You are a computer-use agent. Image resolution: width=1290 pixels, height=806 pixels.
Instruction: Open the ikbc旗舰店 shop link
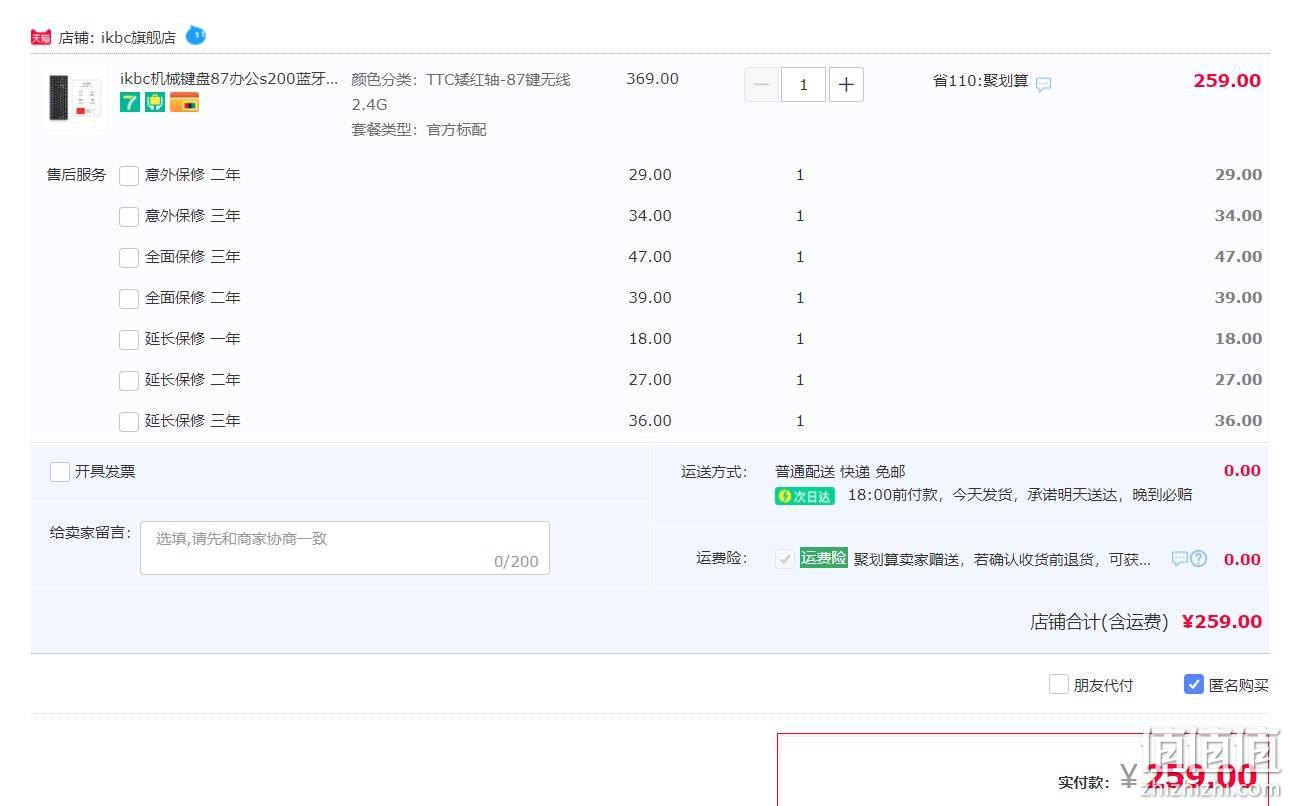(x=138, y=38)
